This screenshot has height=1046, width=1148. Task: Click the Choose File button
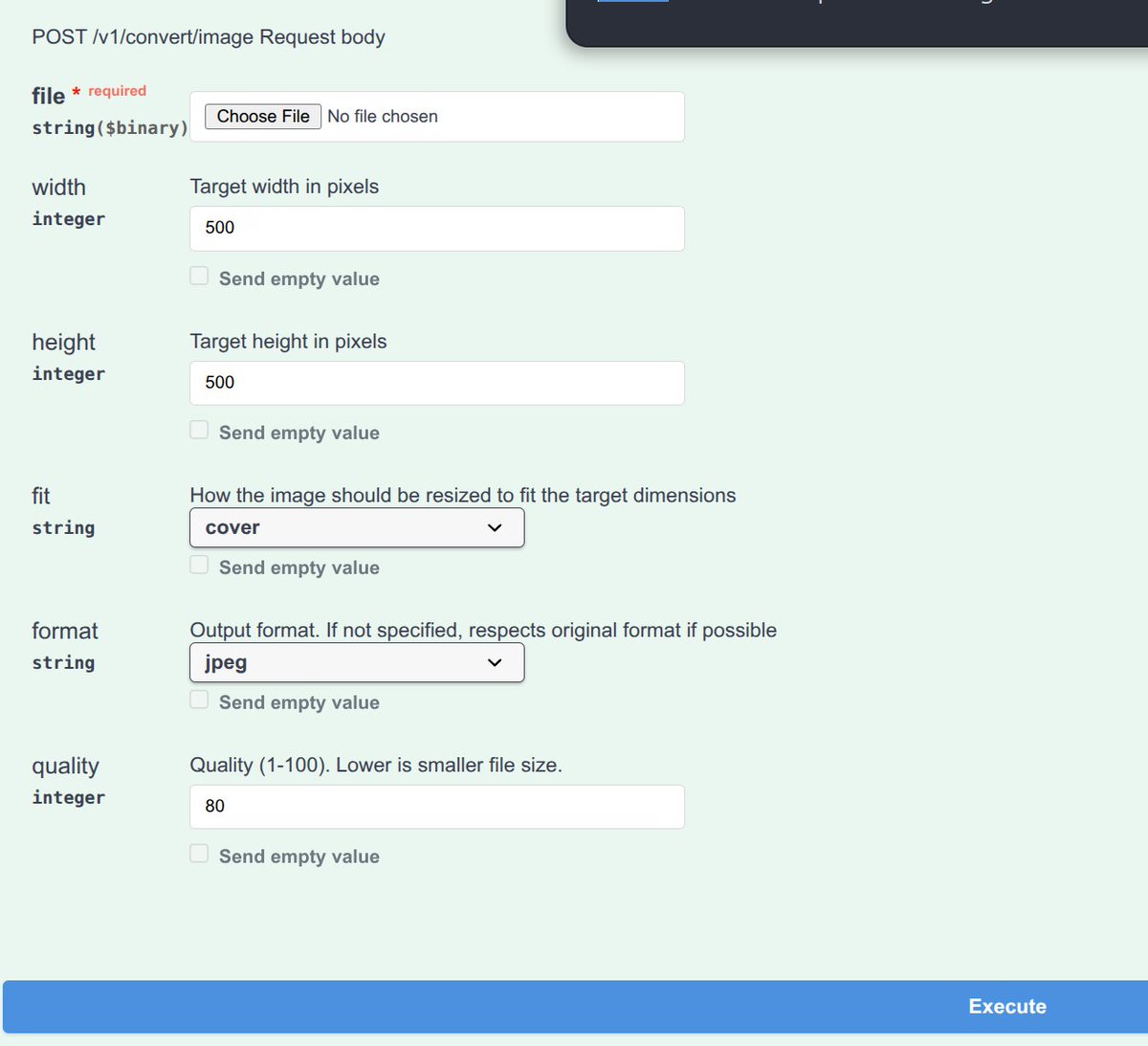(x=262, y=116)
